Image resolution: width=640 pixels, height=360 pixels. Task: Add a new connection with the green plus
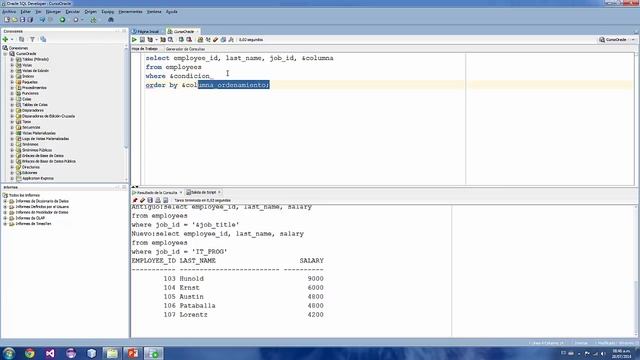(x=5, y=39)
